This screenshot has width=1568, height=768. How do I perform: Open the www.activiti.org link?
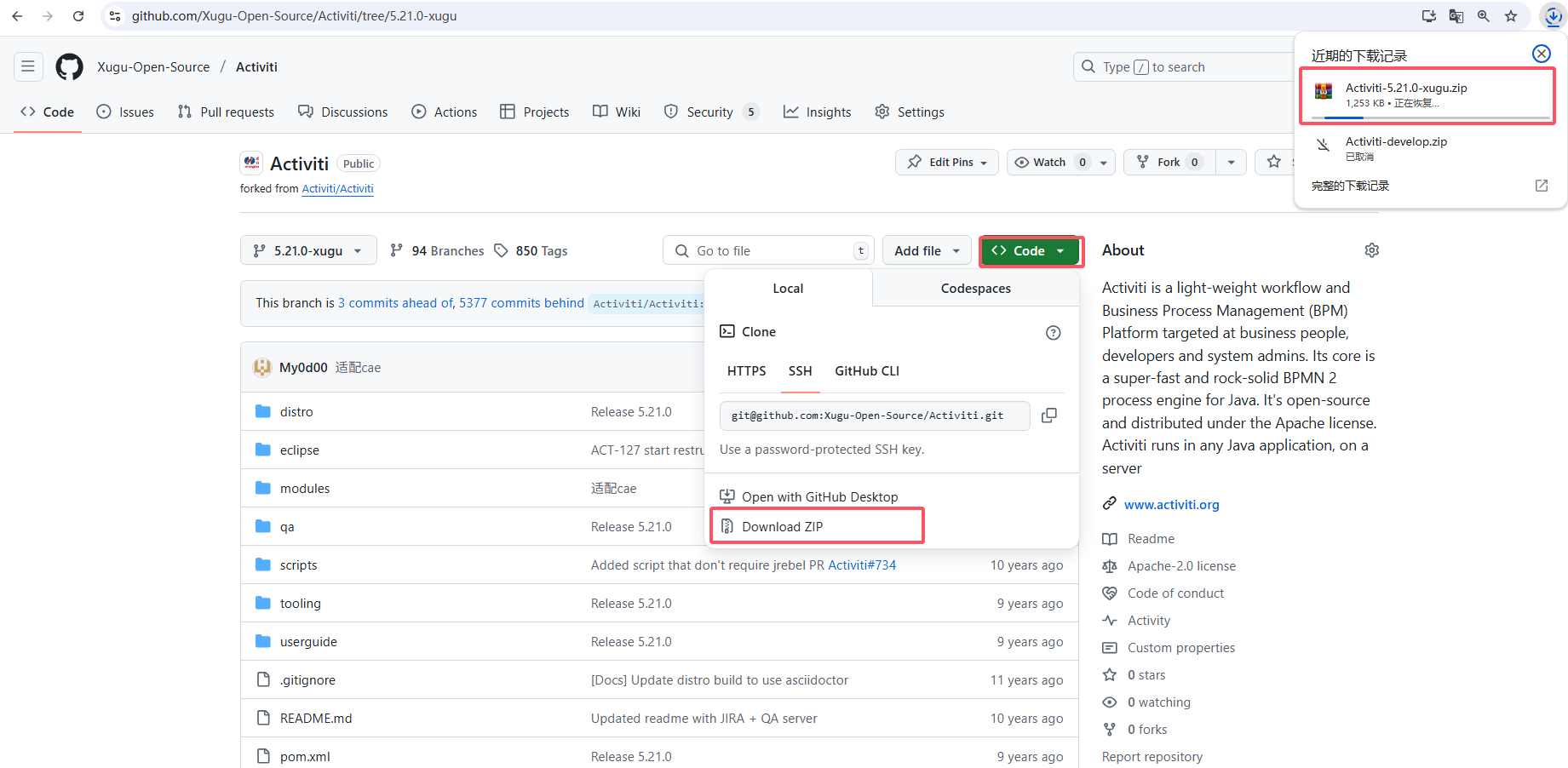coord(1171,505)
